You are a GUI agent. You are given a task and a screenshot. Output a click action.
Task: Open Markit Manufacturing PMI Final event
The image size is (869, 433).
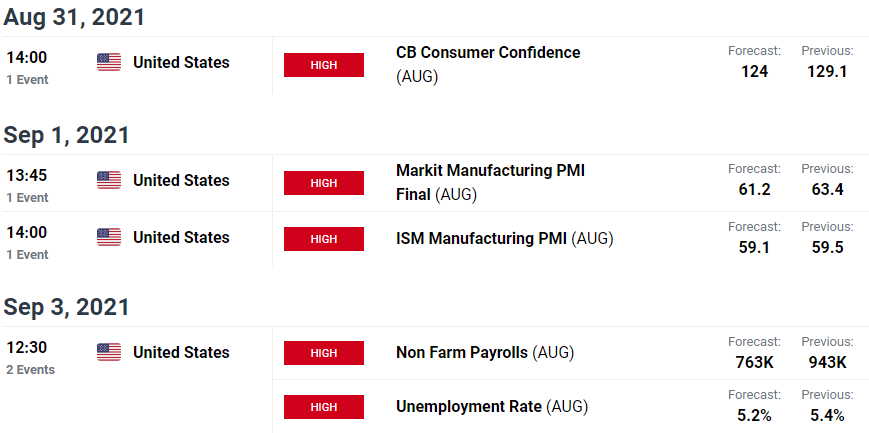click(x=490, y=182)
